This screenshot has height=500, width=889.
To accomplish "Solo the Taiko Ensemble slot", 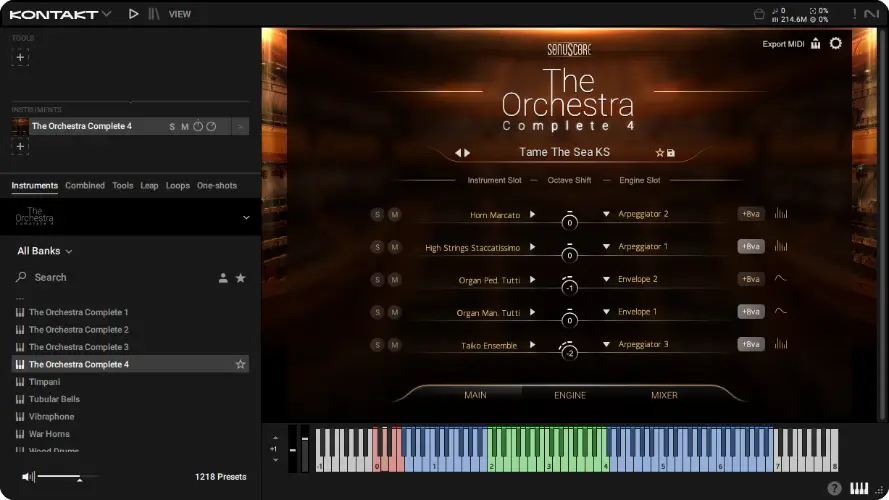I will pos(377,344).
